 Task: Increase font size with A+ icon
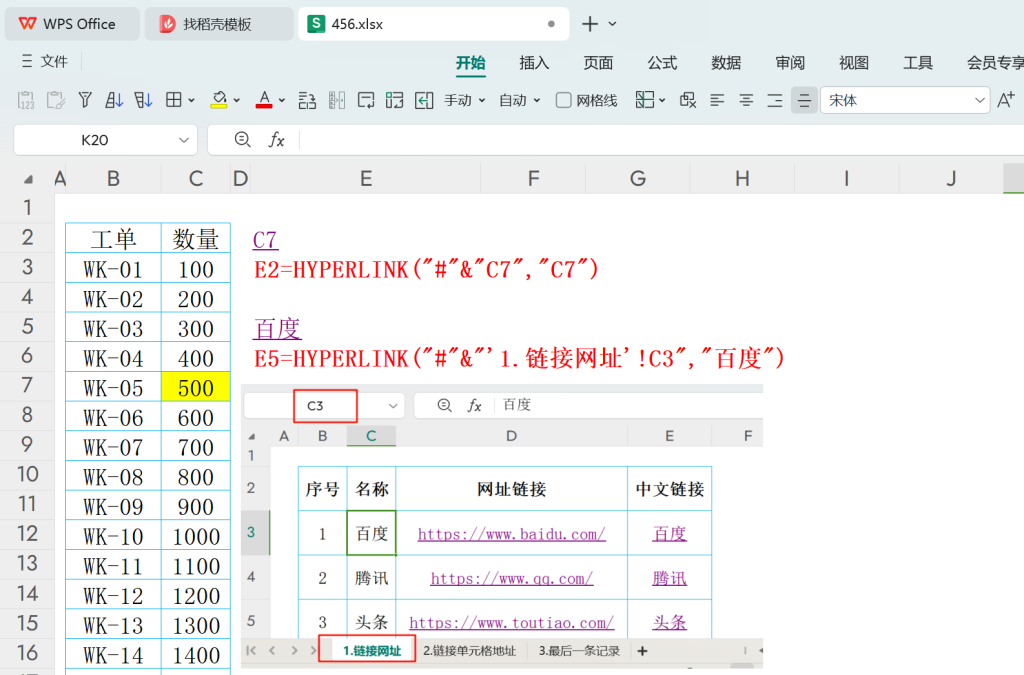(1006, 100)
